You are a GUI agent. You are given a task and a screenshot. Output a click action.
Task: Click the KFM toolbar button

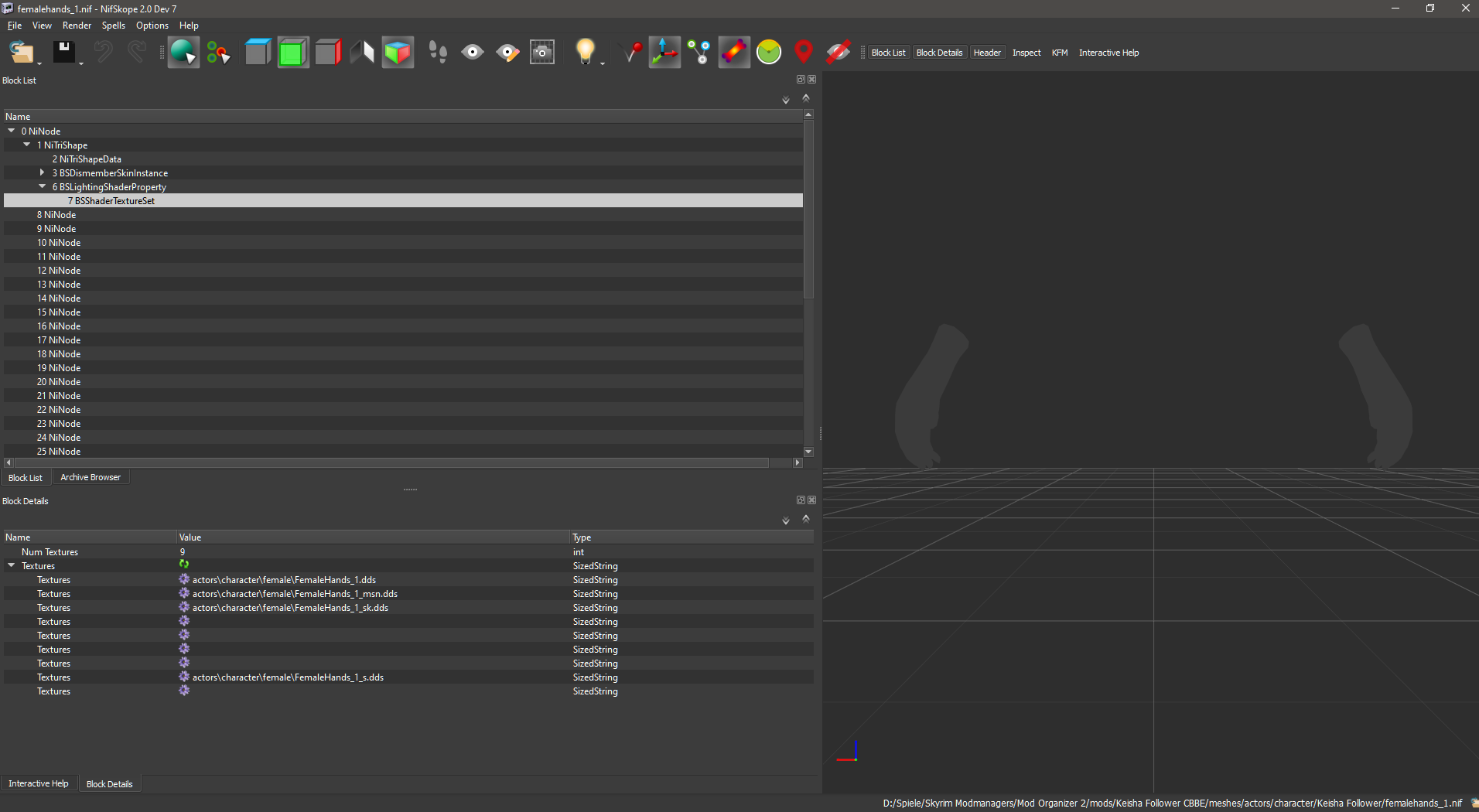[1060, 53]
